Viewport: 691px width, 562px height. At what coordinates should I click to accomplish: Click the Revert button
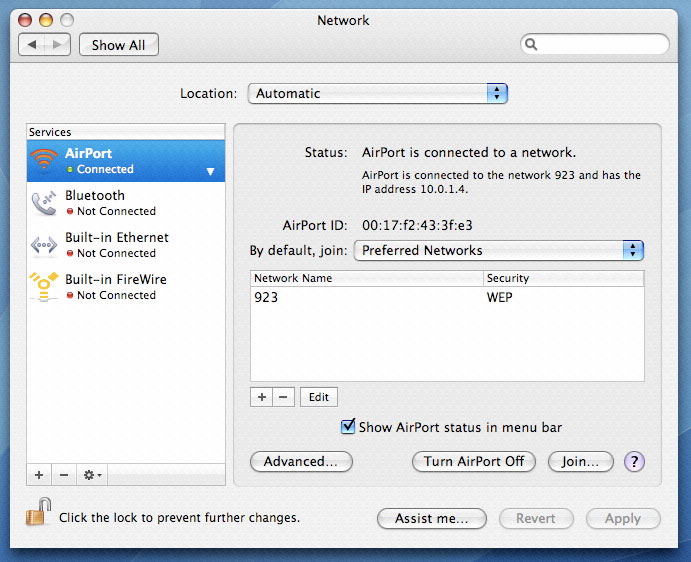[x=536, y=518]
